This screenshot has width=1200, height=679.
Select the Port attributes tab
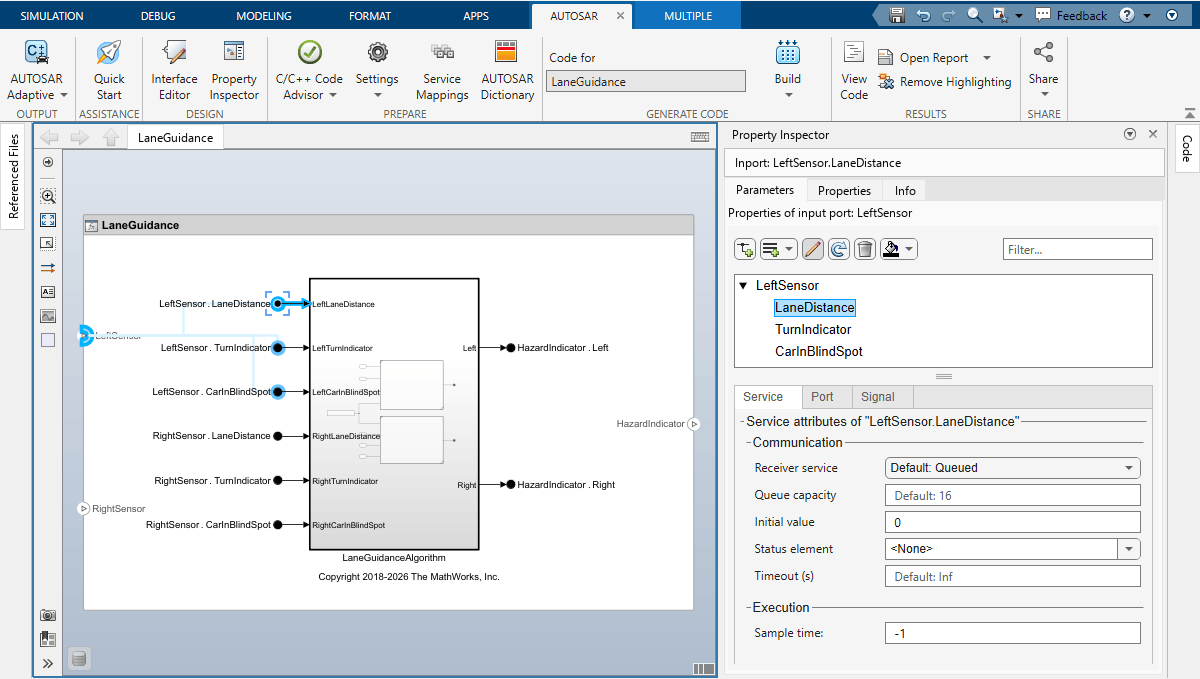tap(822, 397)
